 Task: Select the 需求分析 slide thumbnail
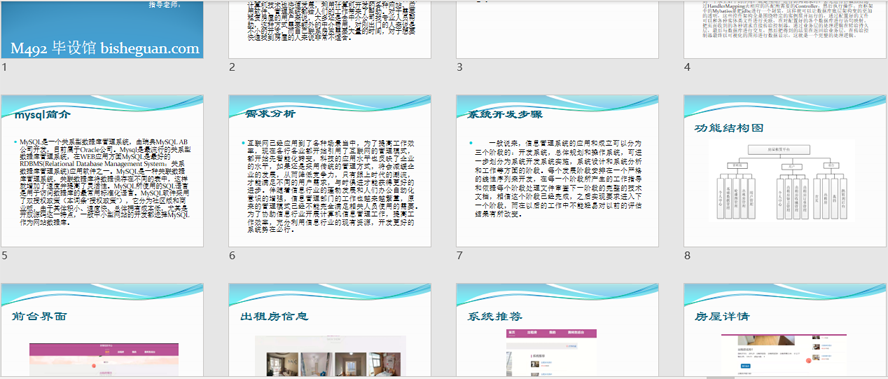coord(330,171)
